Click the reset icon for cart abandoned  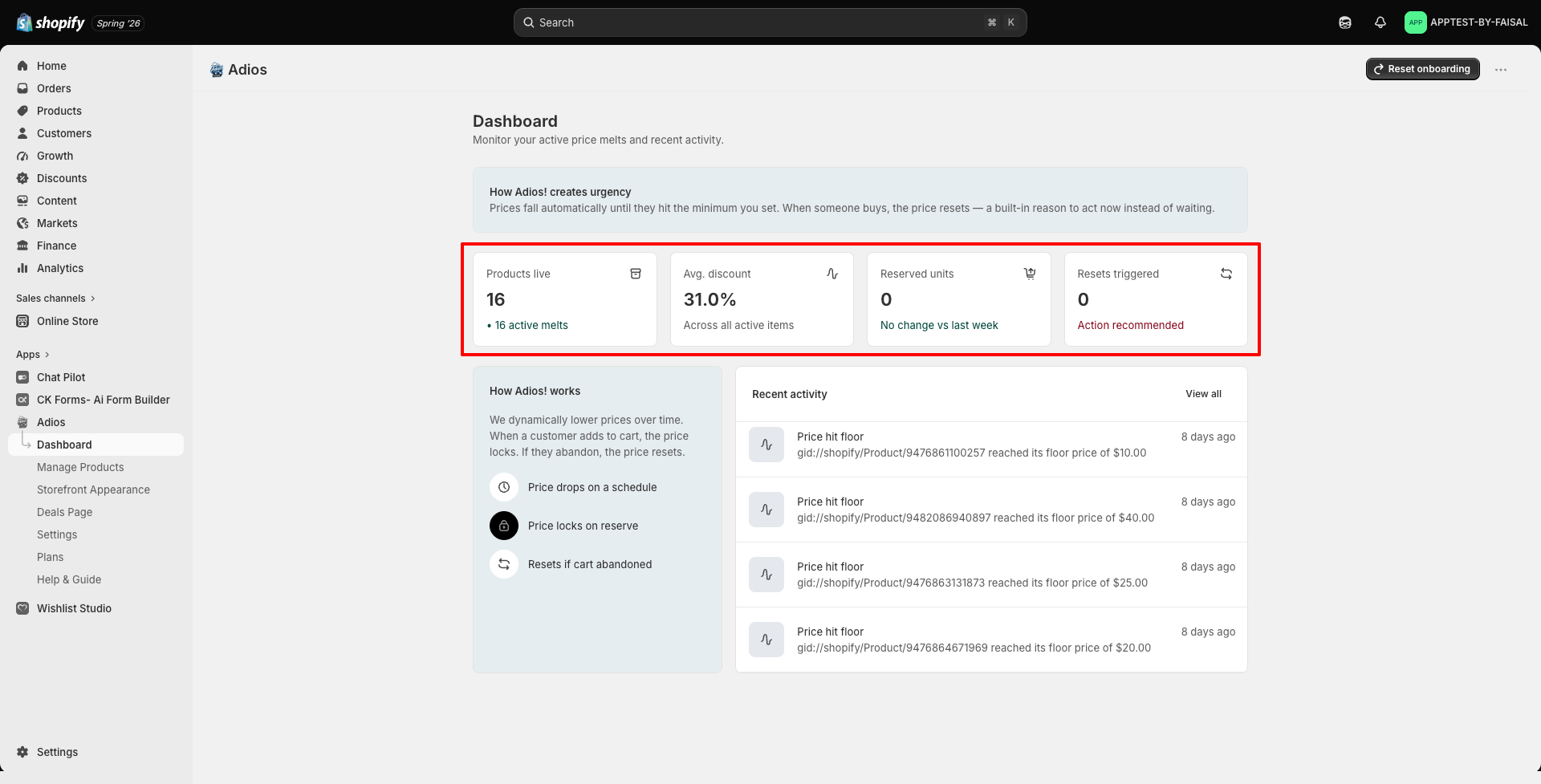[504, 564]
